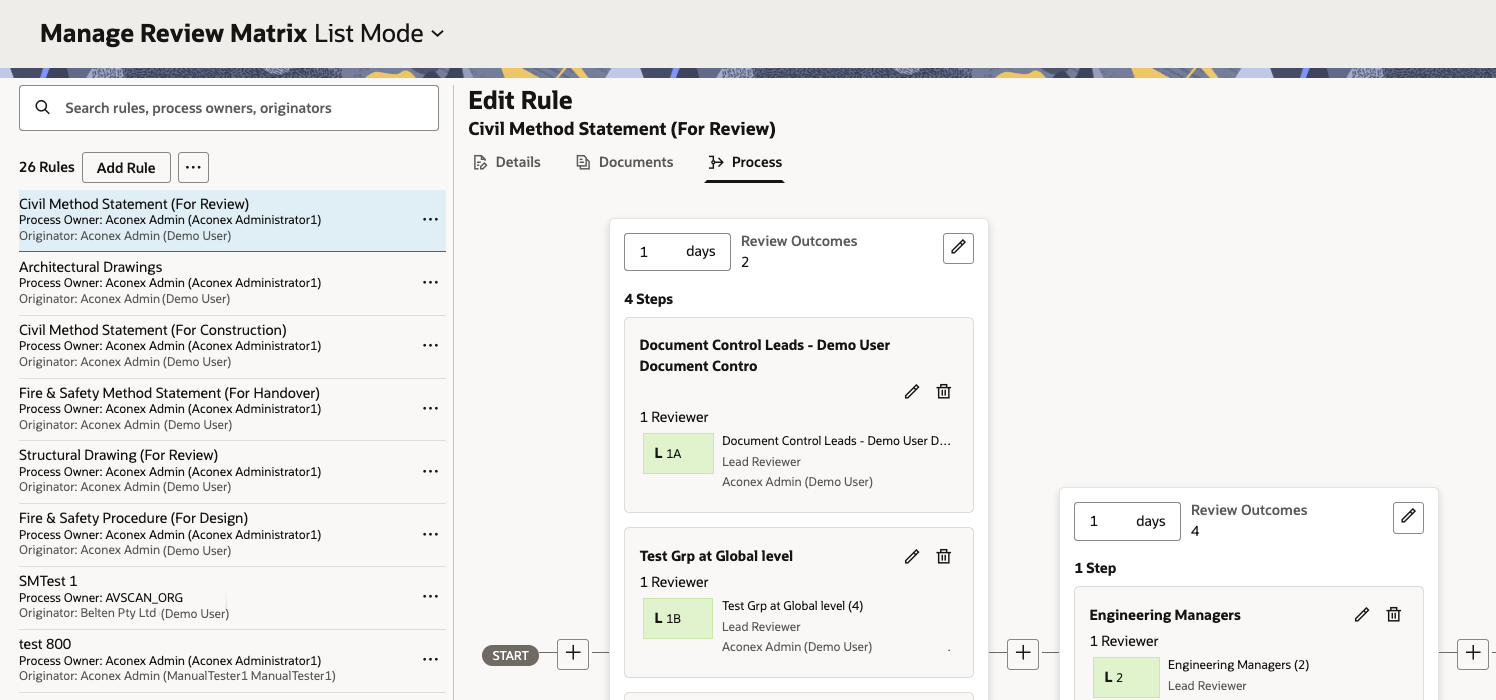The image size is (1496, 700).
Task: Open actions menu for SMTest 1 rule
Action: point(430,597)
